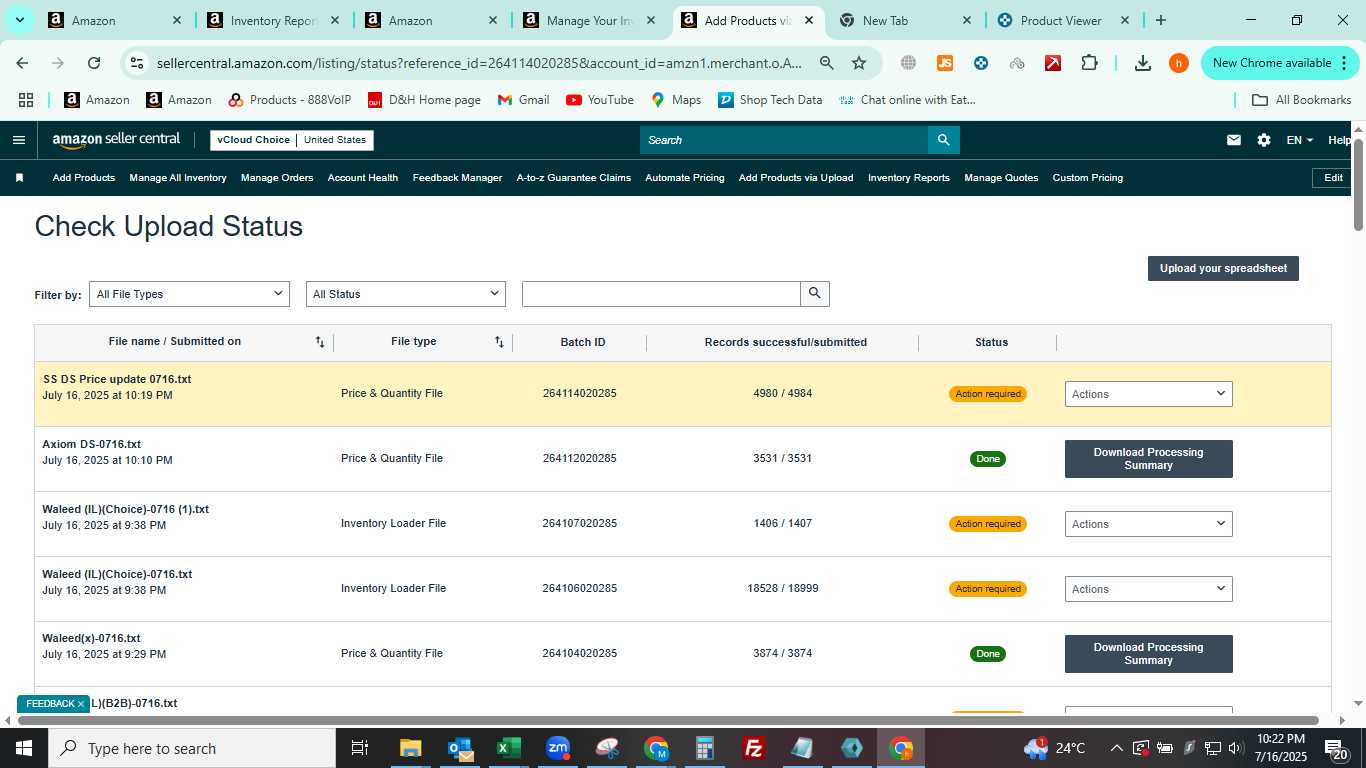Open the orange Chrome profile avatar
This screenshot has height=768, width=1366.
[1179, 63]
